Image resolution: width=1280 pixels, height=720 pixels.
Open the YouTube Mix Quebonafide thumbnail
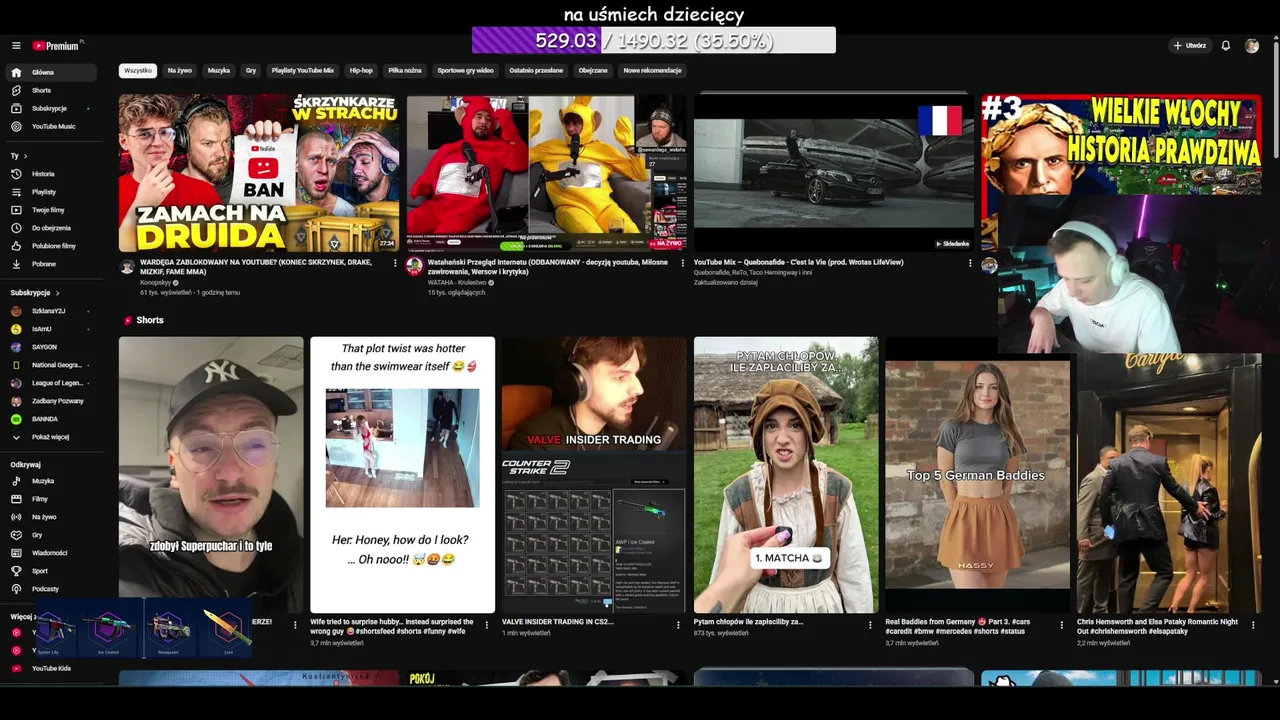click(834, 173)
